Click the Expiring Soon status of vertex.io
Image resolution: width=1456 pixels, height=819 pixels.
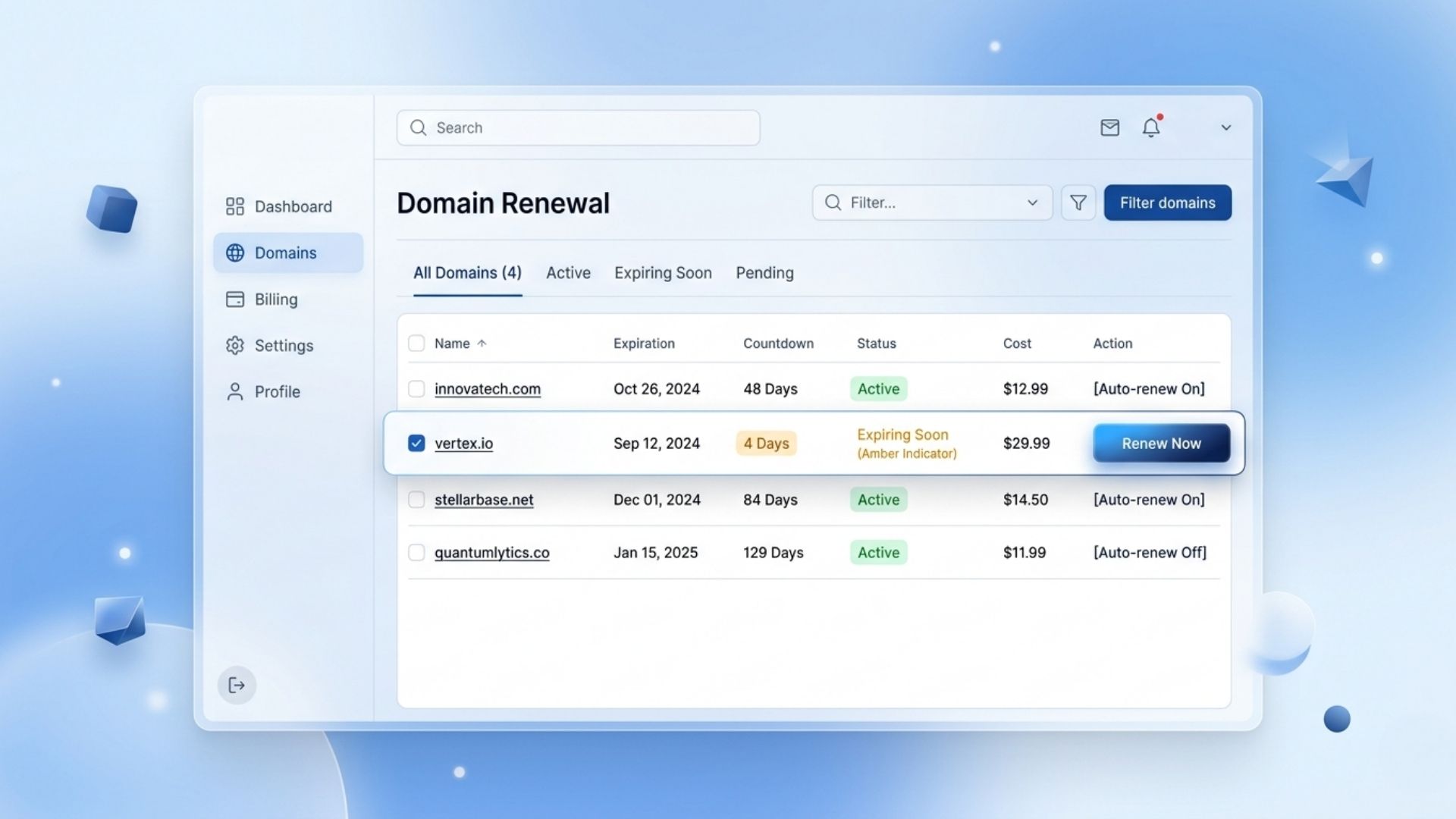click(906, 443)
